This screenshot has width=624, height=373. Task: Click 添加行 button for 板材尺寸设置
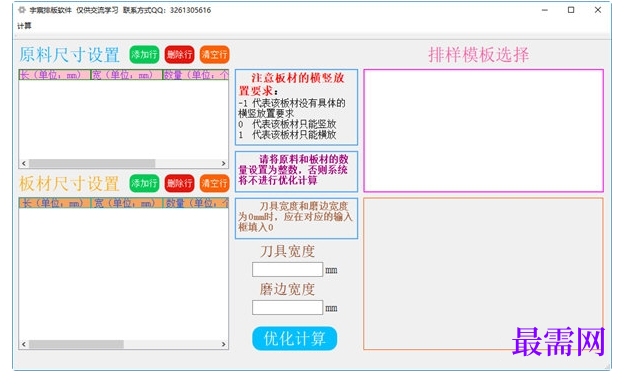click(x=144, y=183)
